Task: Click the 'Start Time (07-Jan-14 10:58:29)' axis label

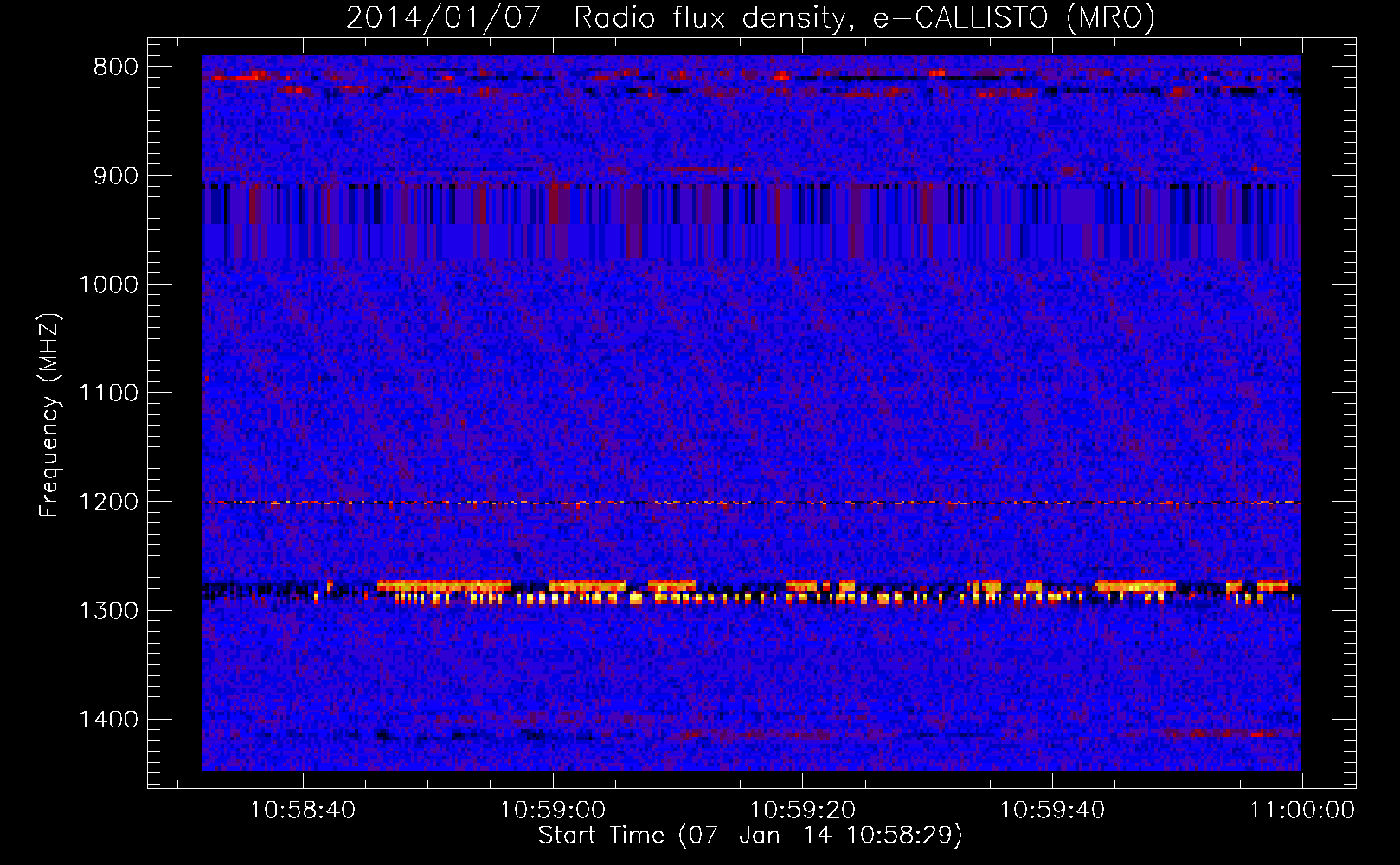Action: click(750, 836)
